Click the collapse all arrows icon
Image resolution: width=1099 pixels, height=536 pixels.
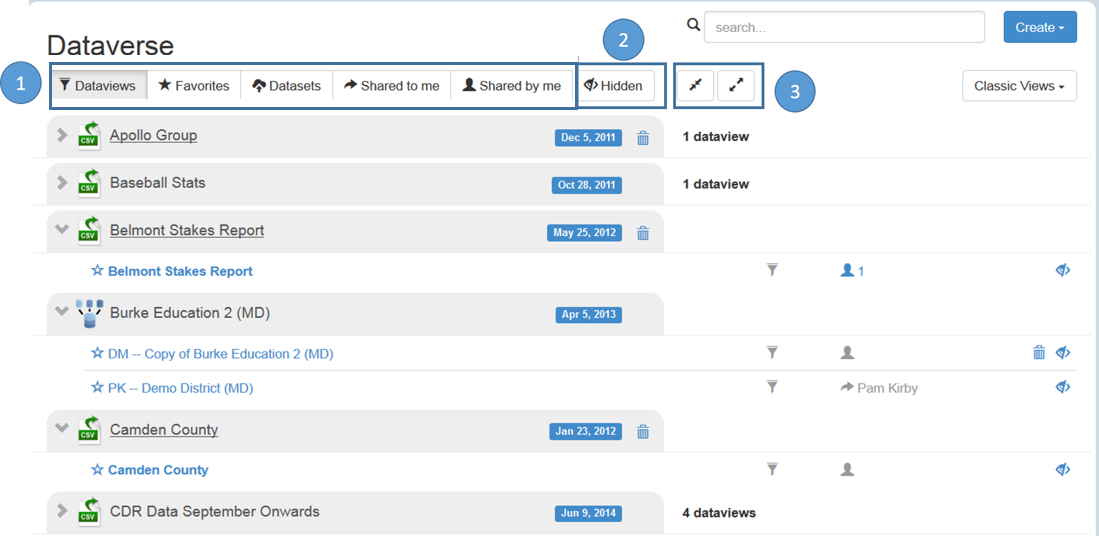[695, 86]
